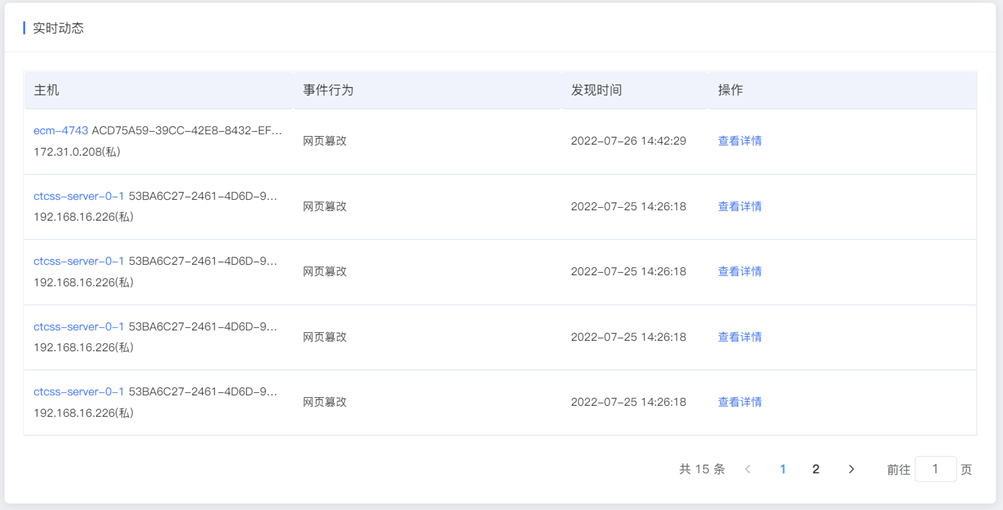Click 查看详情 in the second row
Screen dimensions: 1003x510
[x=739, y=206]
